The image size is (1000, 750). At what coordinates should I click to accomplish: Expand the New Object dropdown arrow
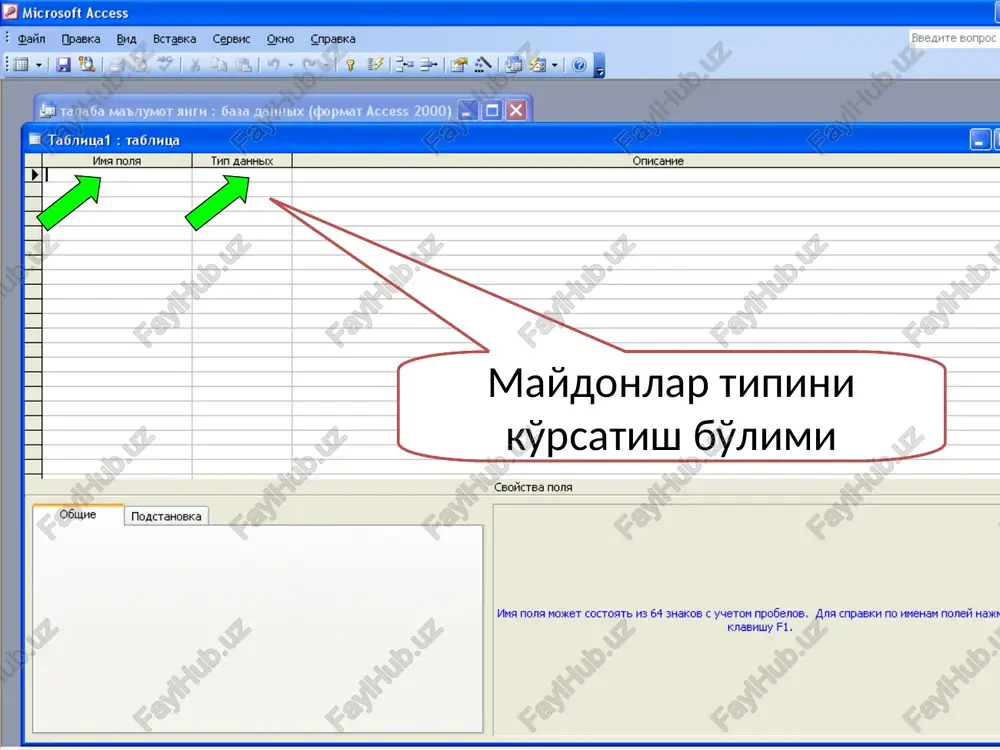point(554,65)
